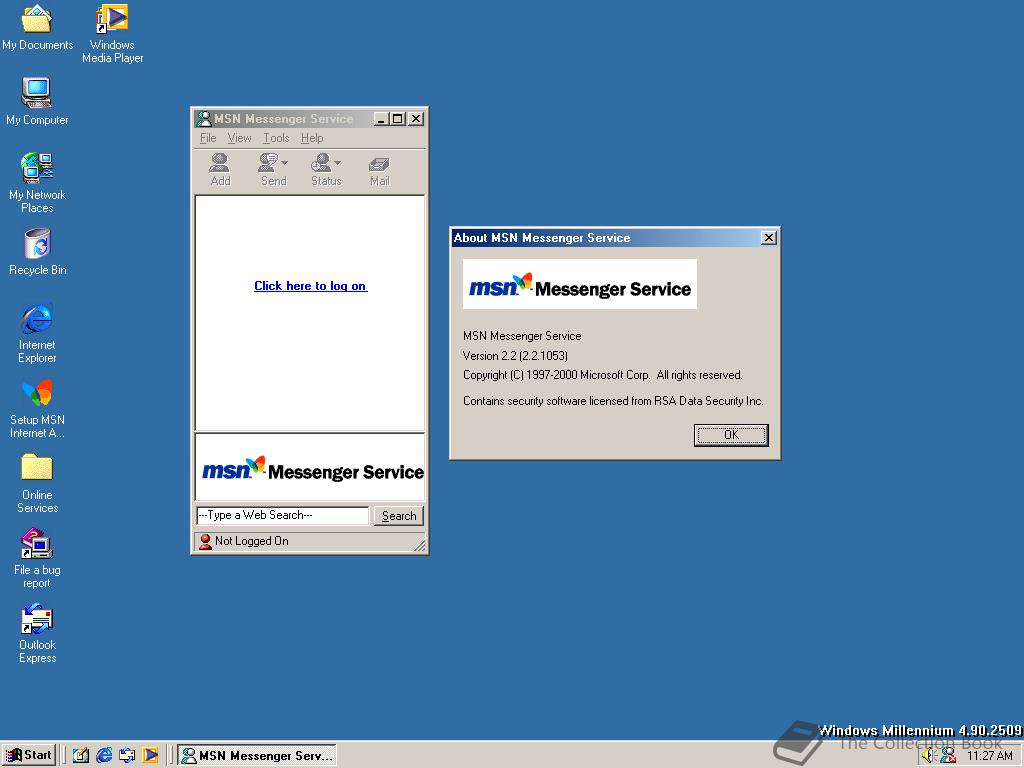Select the My Network Places desktop icon
Viewport: 1024px width, 768px height.
tap(37, 183)
